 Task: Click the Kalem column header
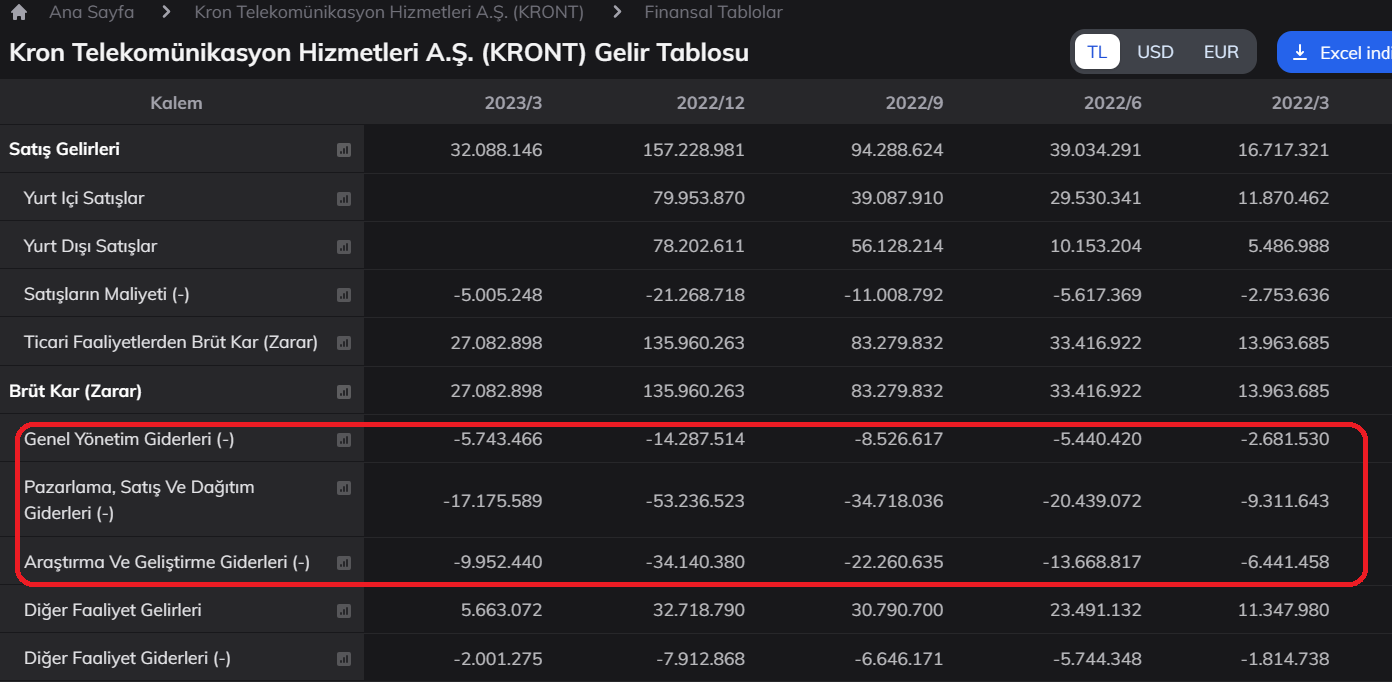176,103
